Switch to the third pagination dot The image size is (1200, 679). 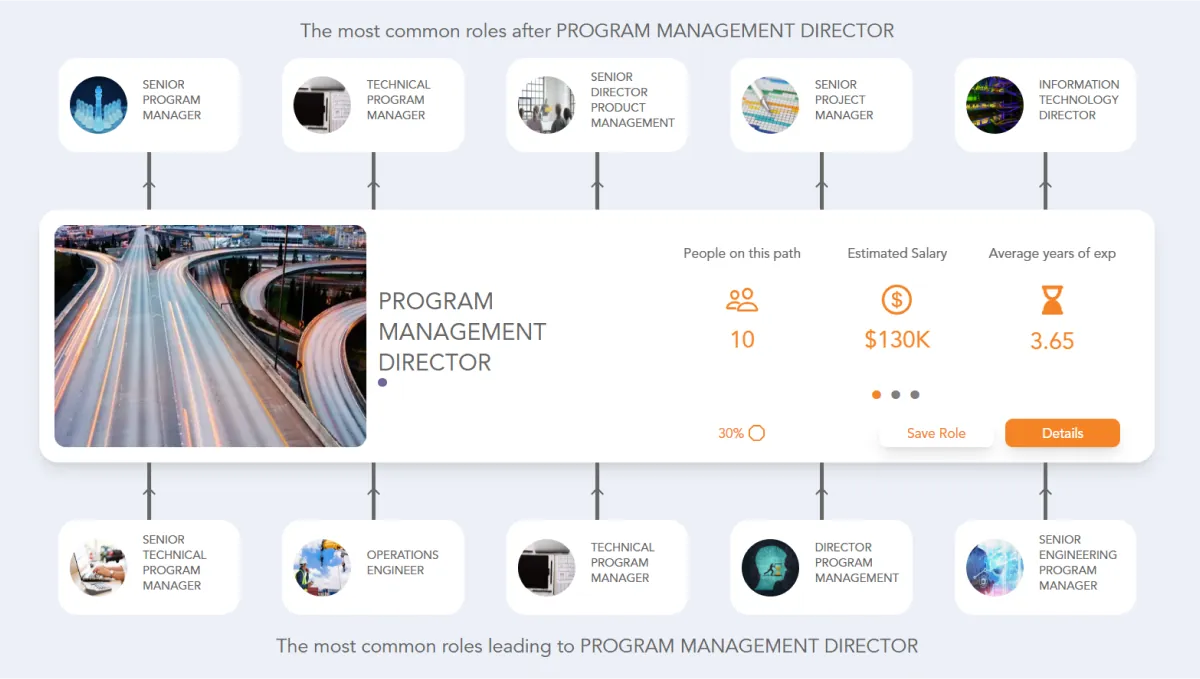[x=915, y=395]
